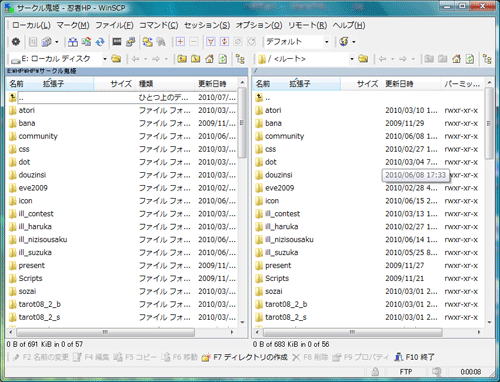Expand the local forward history dropdown arrow
Screen dimensions: 500x382
point(166,59)
